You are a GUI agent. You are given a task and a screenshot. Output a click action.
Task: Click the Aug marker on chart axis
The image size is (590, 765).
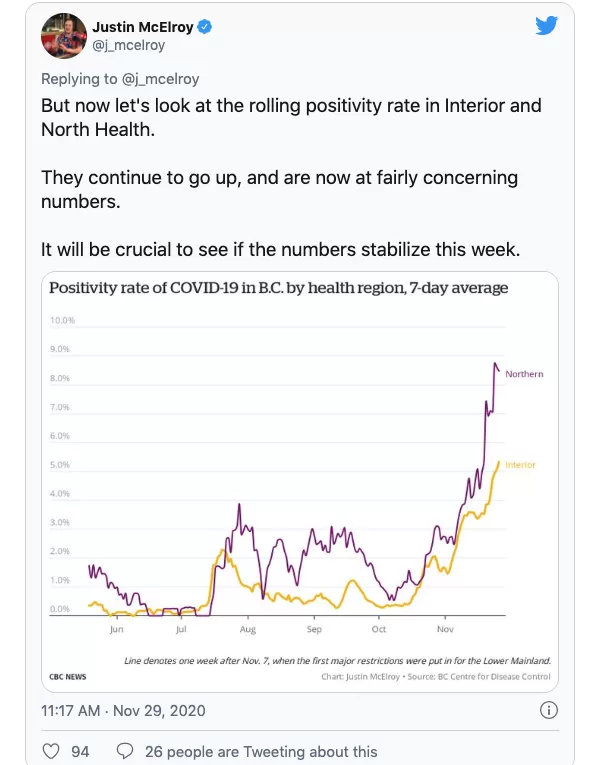click(248, 630)
